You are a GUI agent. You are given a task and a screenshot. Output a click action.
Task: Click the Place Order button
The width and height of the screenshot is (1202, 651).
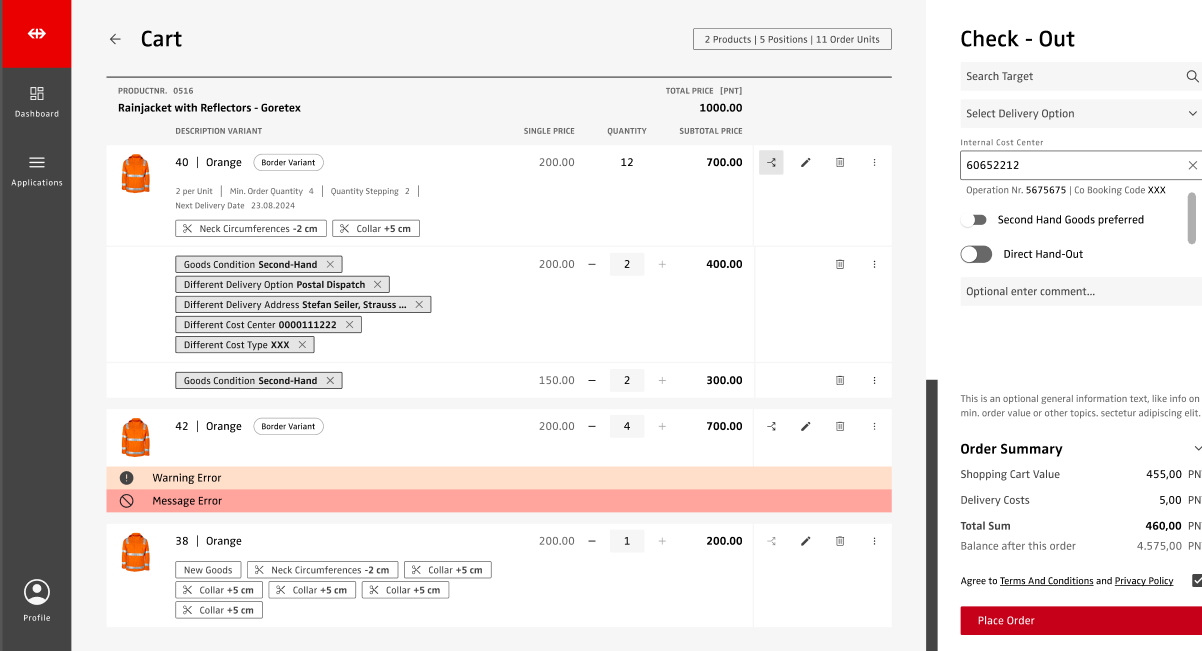point(1080,621)
